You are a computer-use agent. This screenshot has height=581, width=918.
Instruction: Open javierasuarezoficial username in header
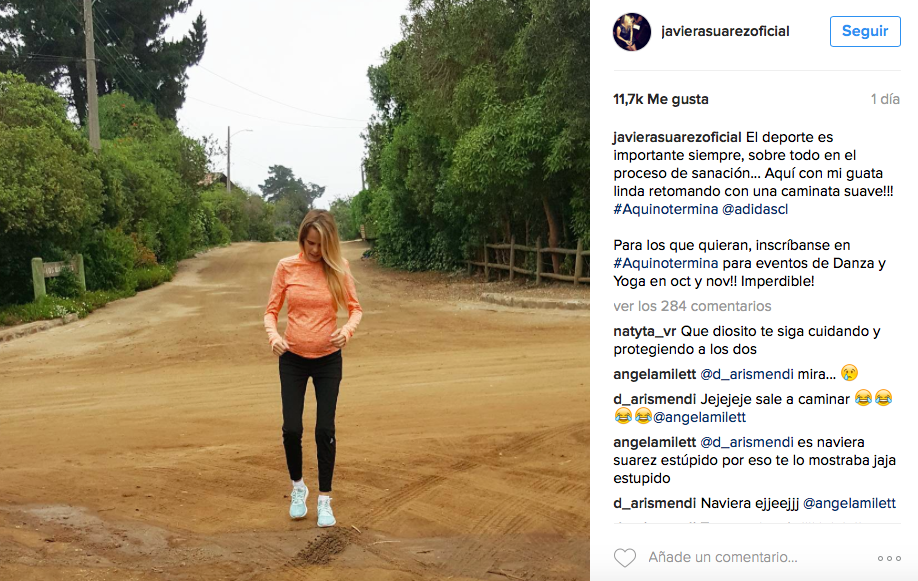click(725, 32)
